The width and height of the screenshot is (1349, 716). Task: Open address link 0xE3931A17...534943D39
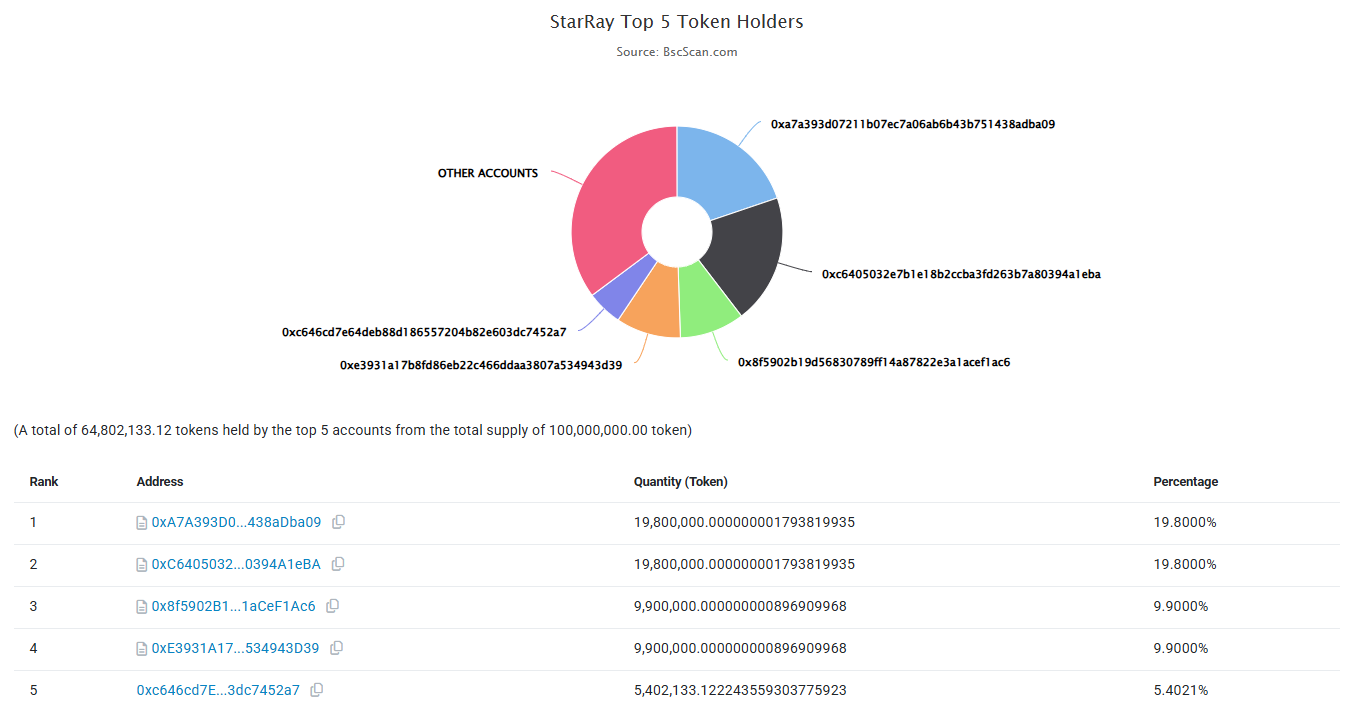tap(235, 648)
